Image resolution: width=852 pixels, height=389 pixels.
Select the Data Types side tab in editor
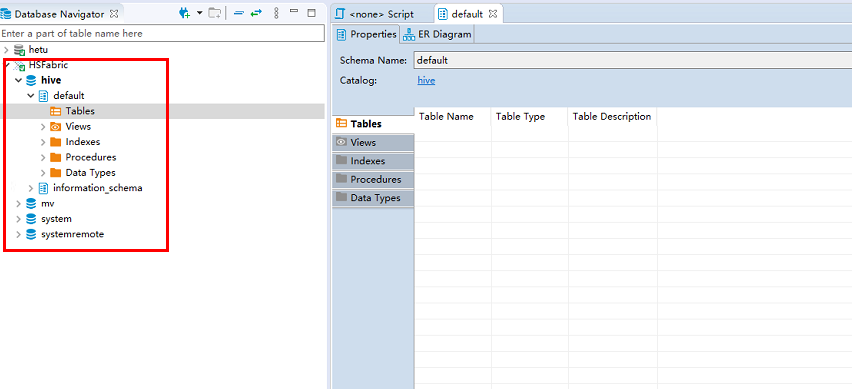click(x=373, y=198)
